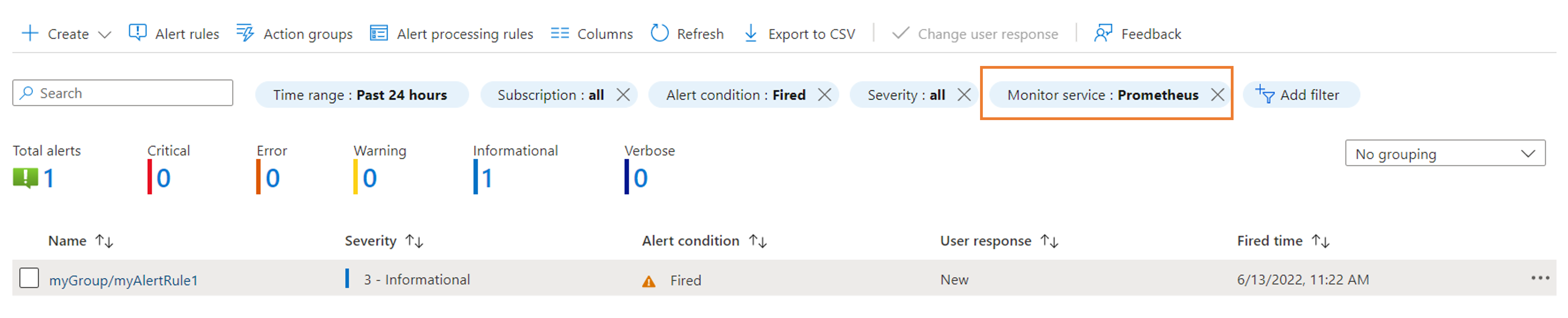Open the row's more options ellipsis

click(1540, 278)
